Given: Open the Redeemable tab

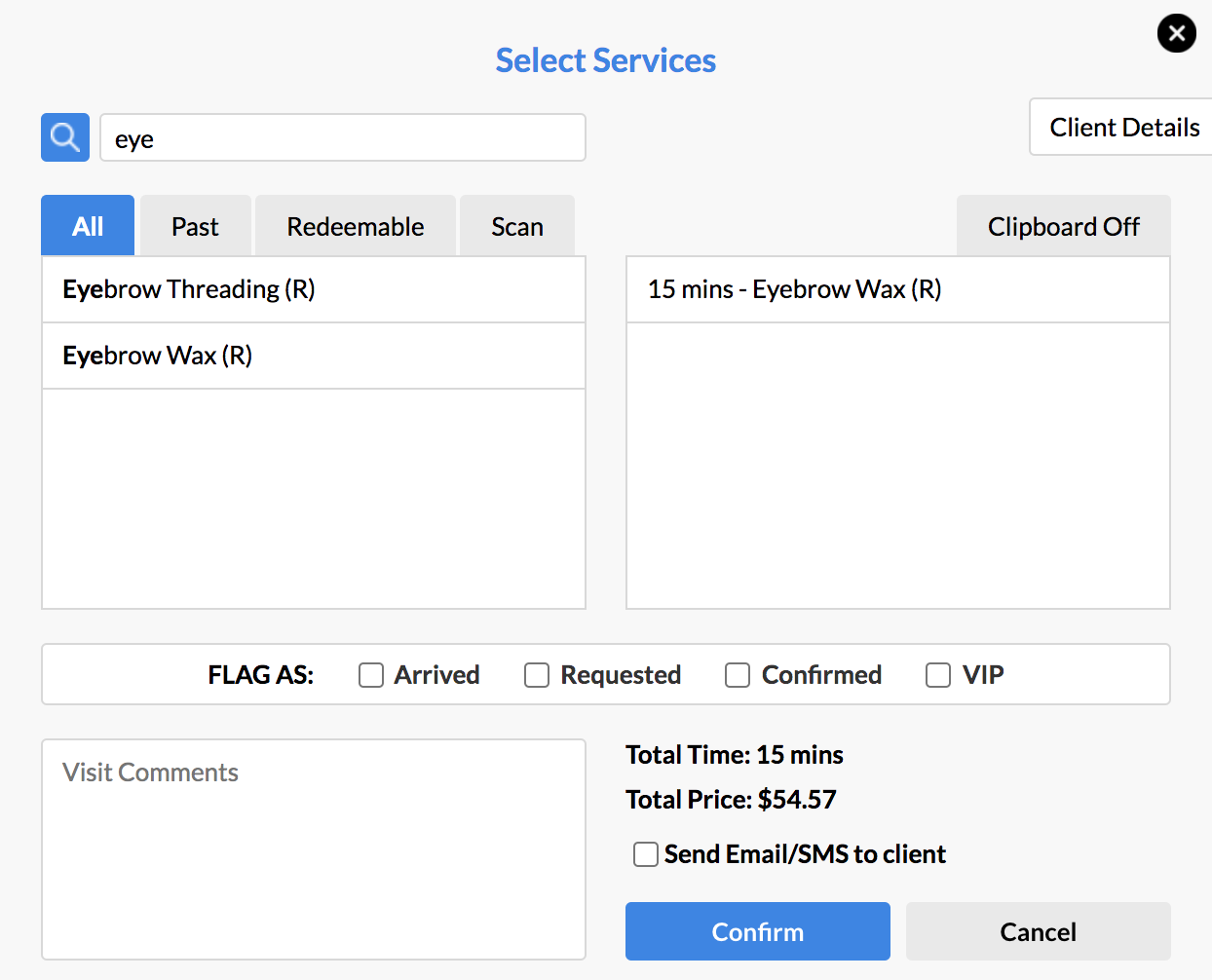Looking at the screenshot, I should point(356,226).
